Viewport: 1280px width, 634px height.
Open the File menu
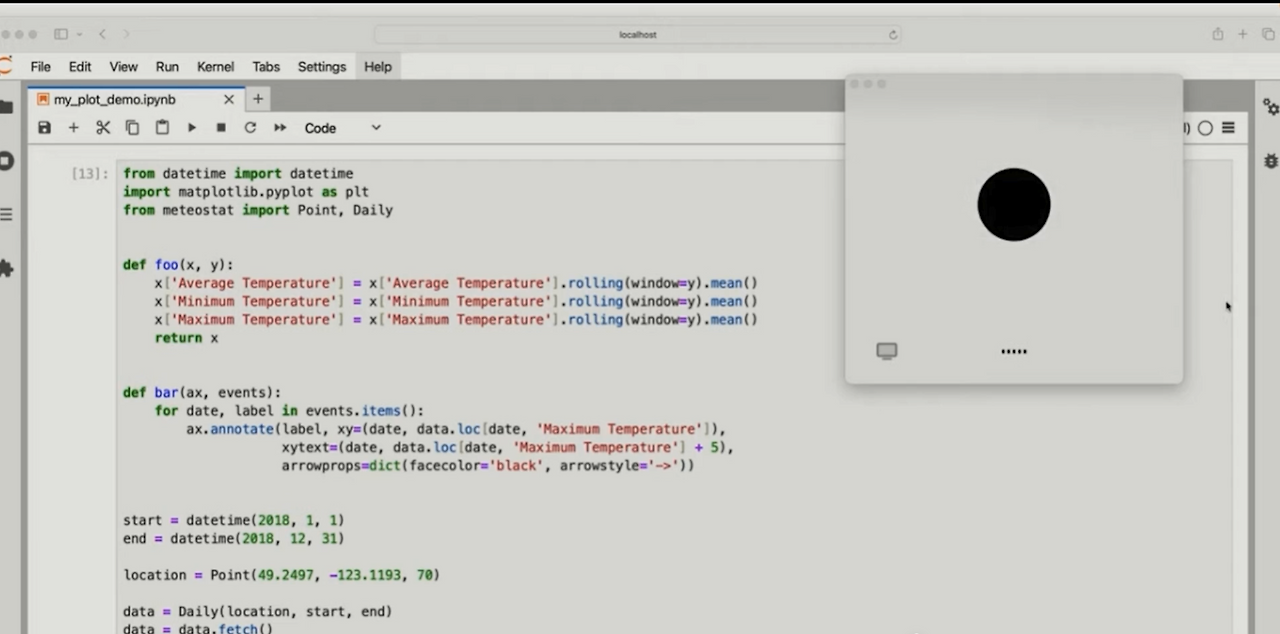[40, 67]
